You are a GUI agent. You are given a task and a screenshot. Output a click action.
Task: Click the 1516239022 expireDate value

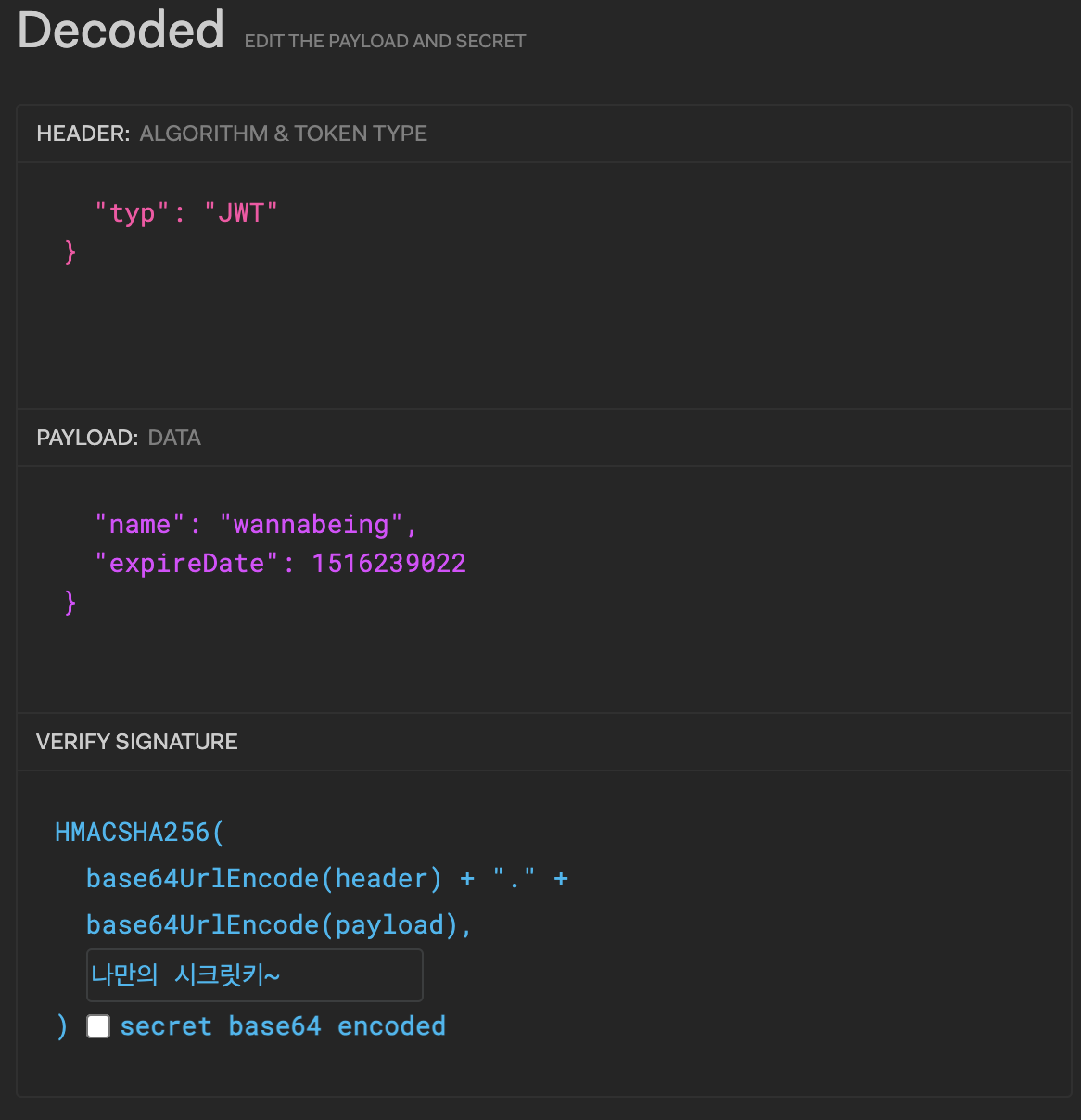[x=388, y=564]
